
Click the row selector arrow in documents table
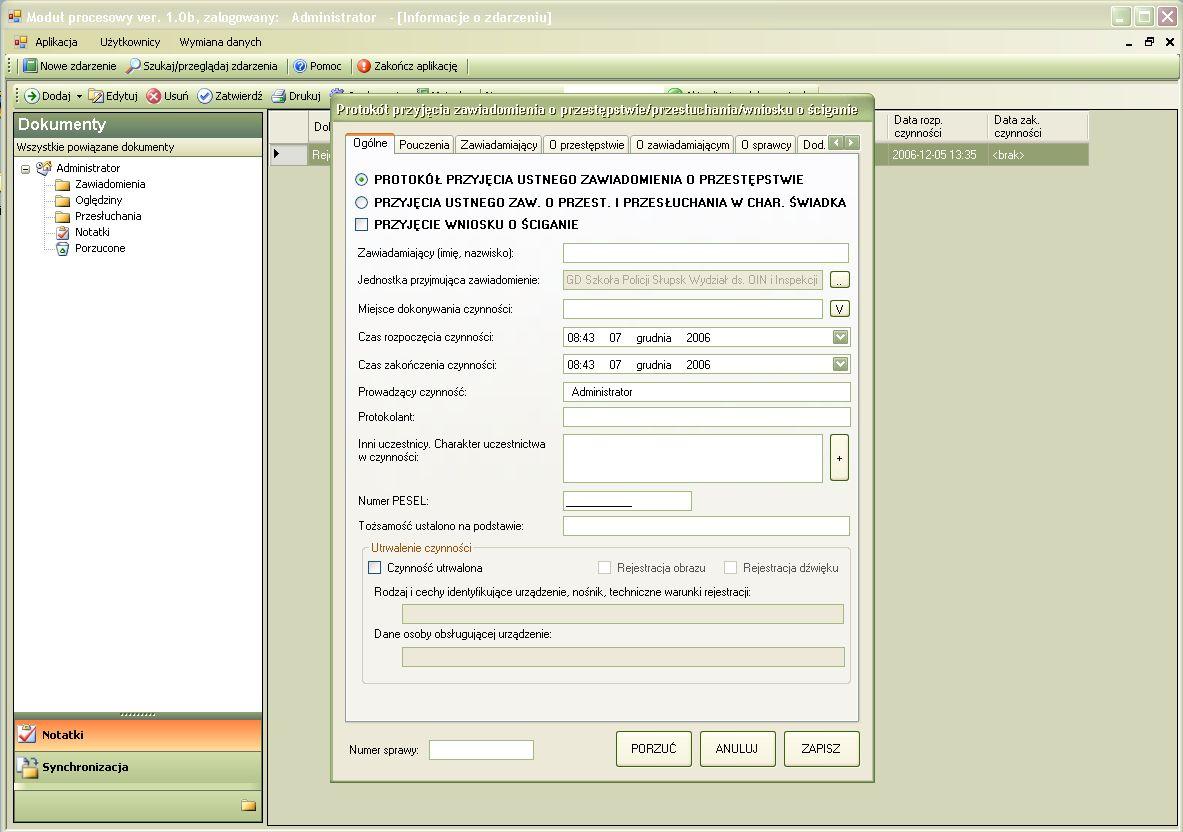tap(276, 154)
